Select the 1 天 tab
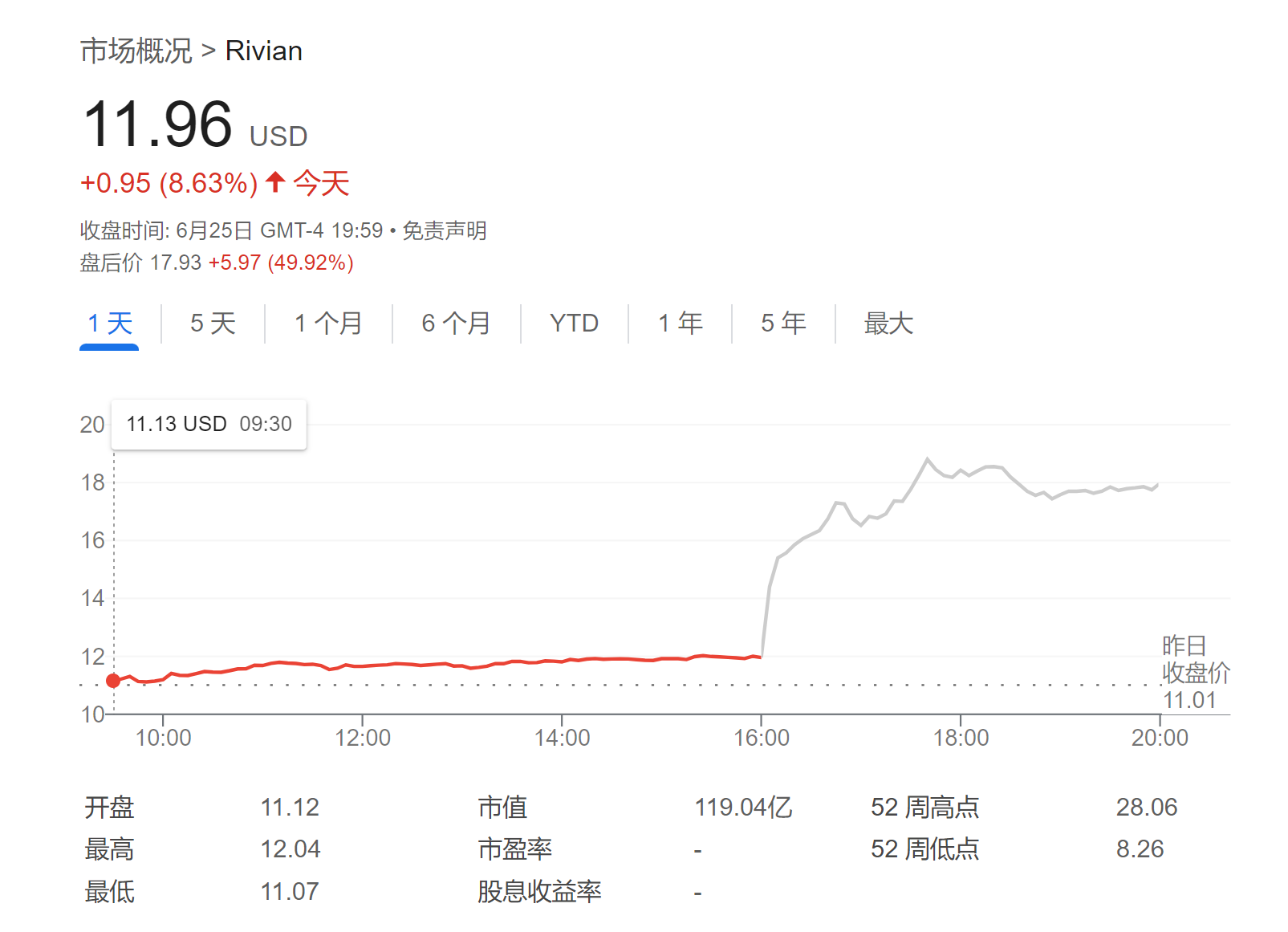Screen dimensions: 1288x932 point(110,324)
